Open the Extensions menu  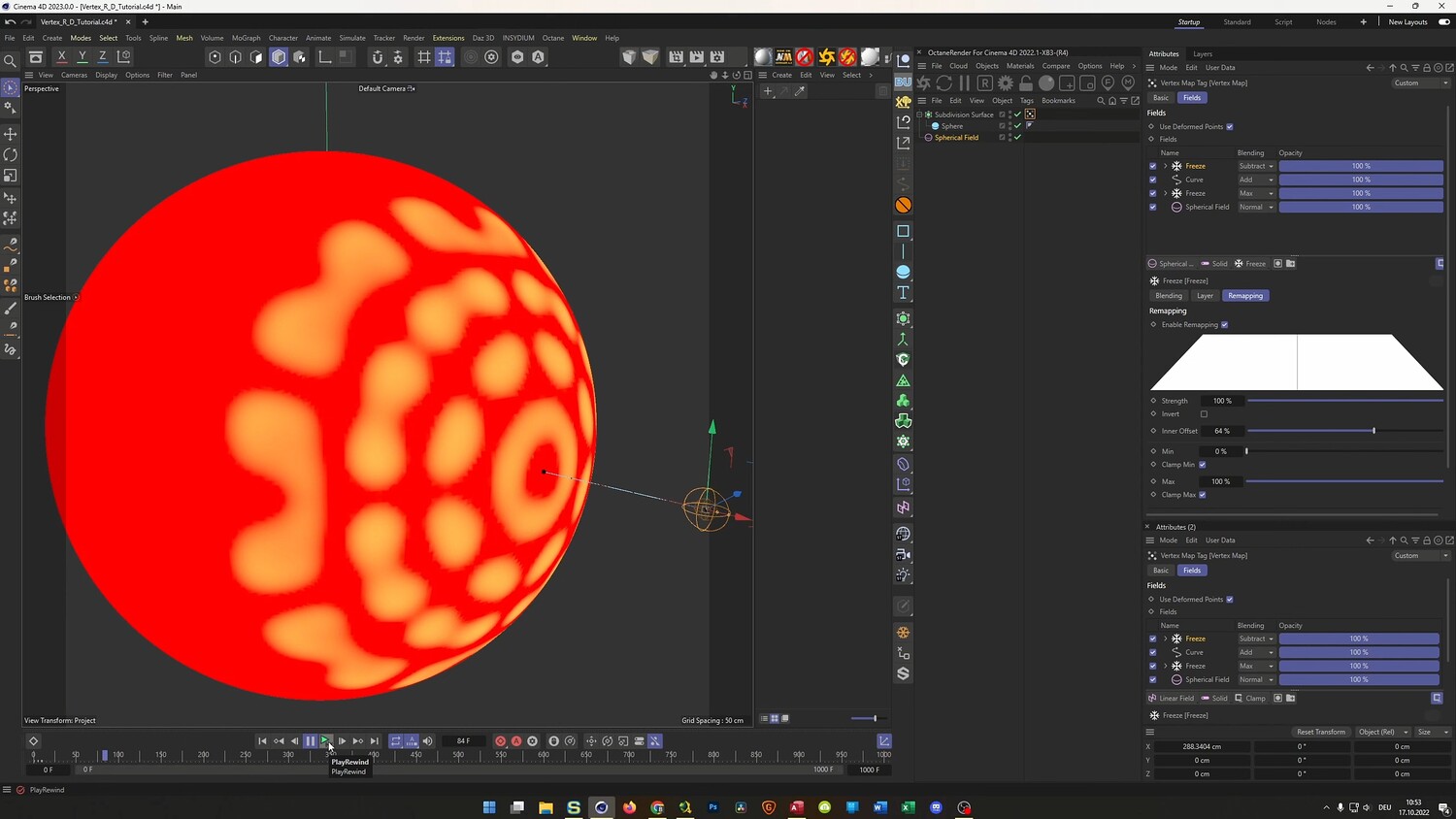(x=448, y=38)
